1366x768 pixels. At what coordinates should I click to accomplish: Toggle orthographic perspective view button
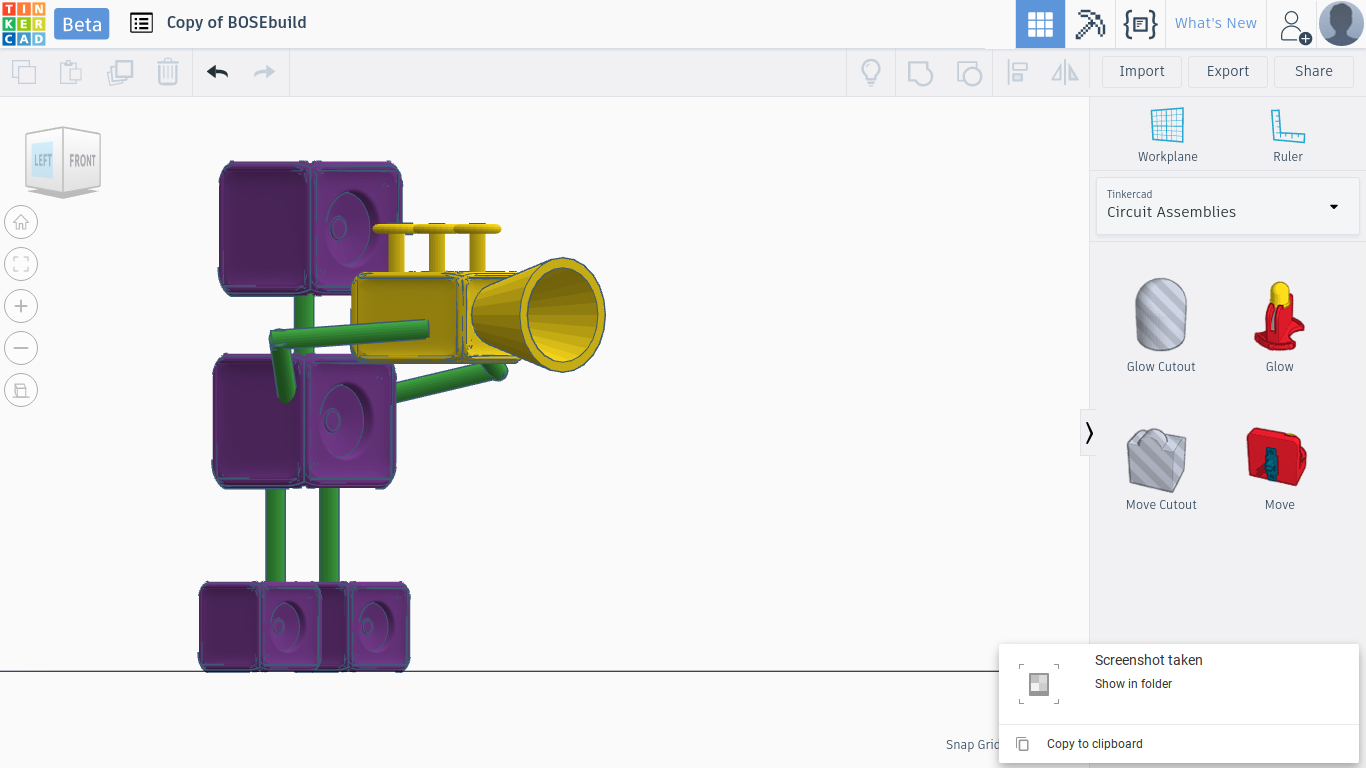click(21, 390)
